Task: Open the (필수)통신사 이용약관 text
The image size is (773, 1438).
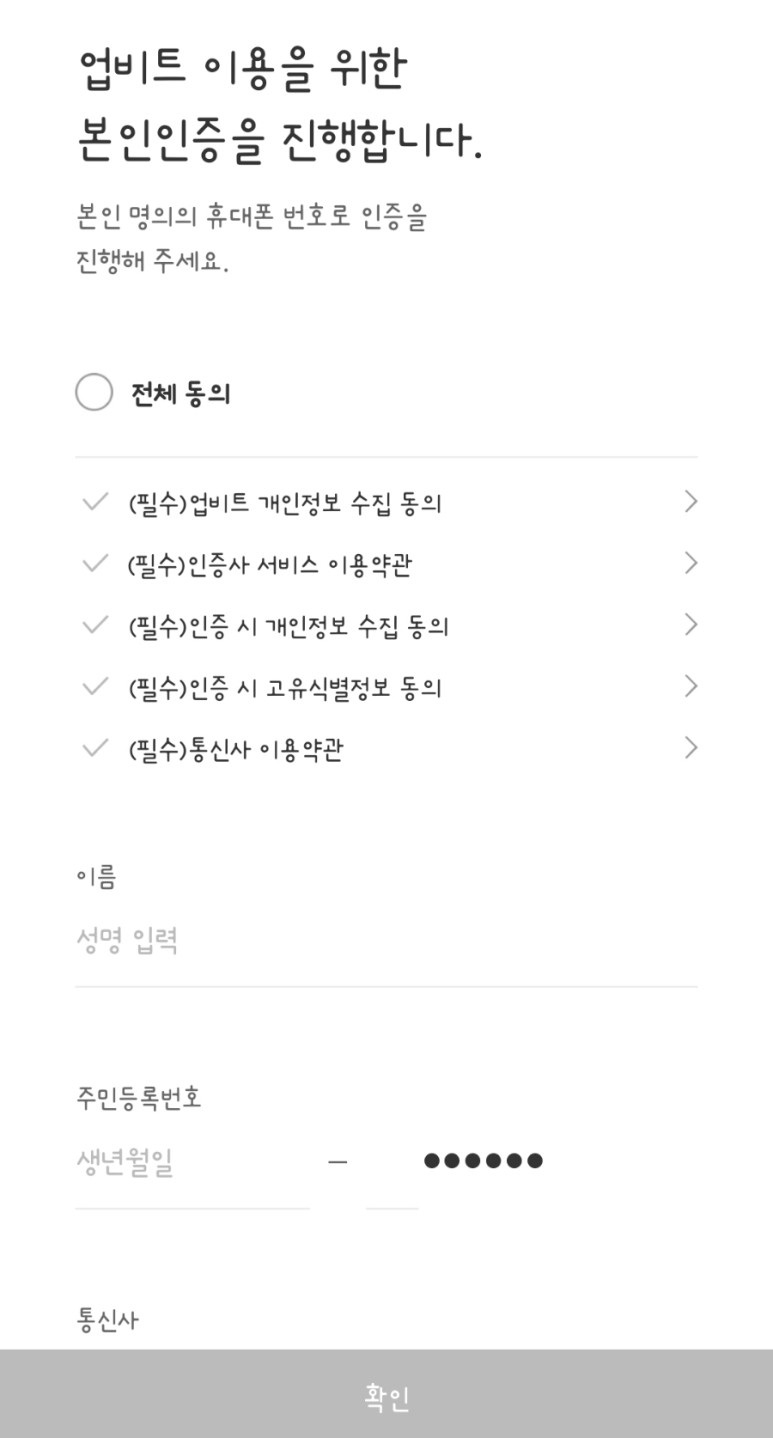Action: [x=236, y=750]
